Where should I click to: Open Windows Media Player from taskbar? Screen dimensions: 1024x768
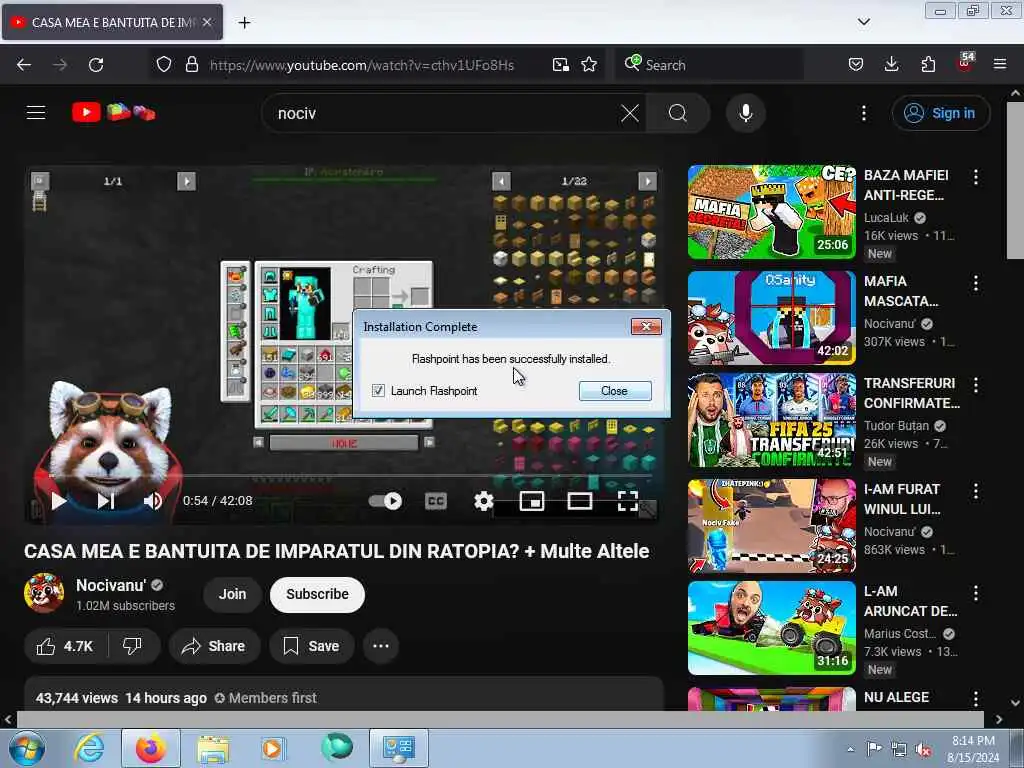[x=272, y=748]
